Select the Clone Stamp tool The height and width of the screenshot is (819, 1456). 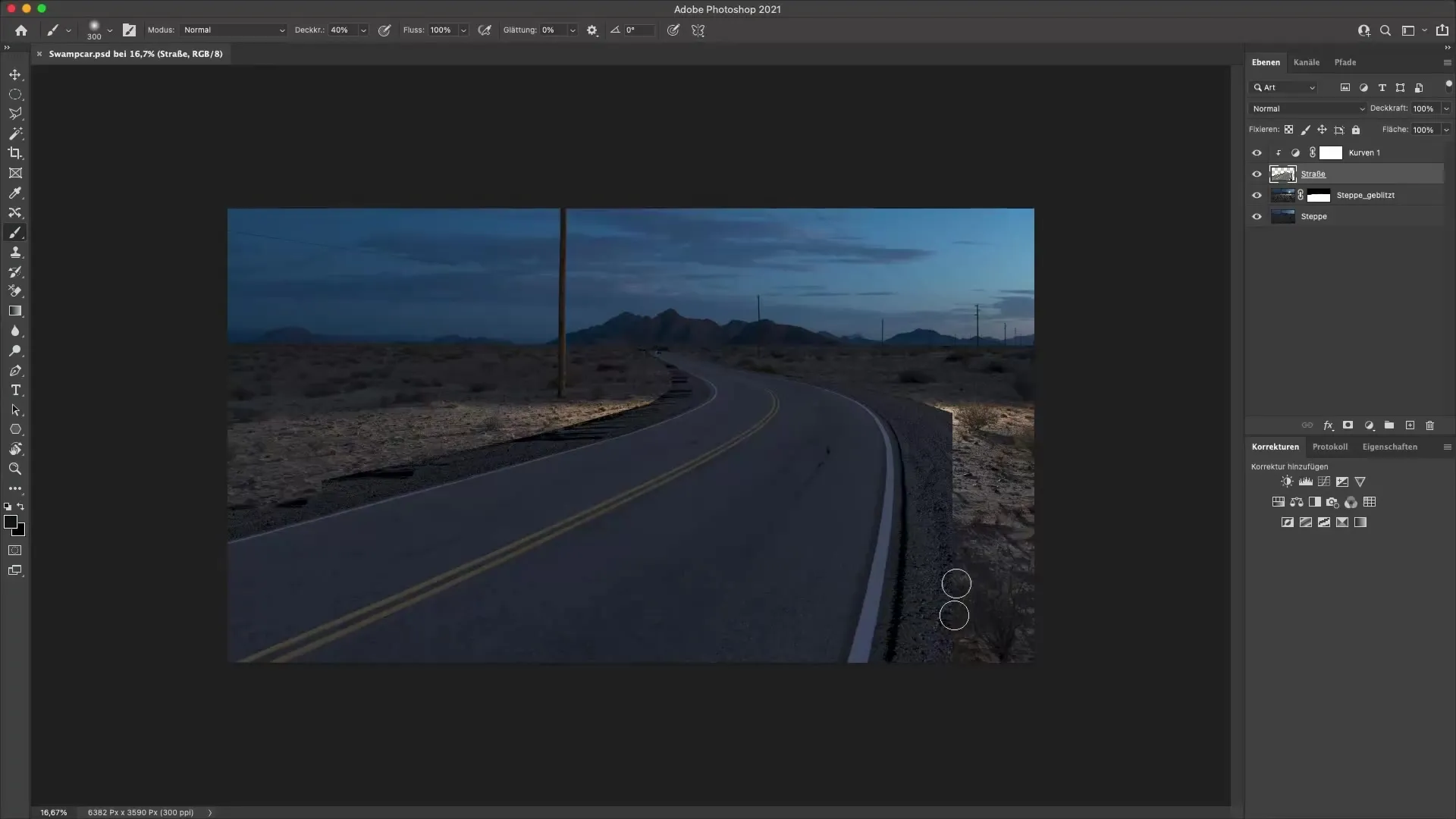[x=15, y=253]
